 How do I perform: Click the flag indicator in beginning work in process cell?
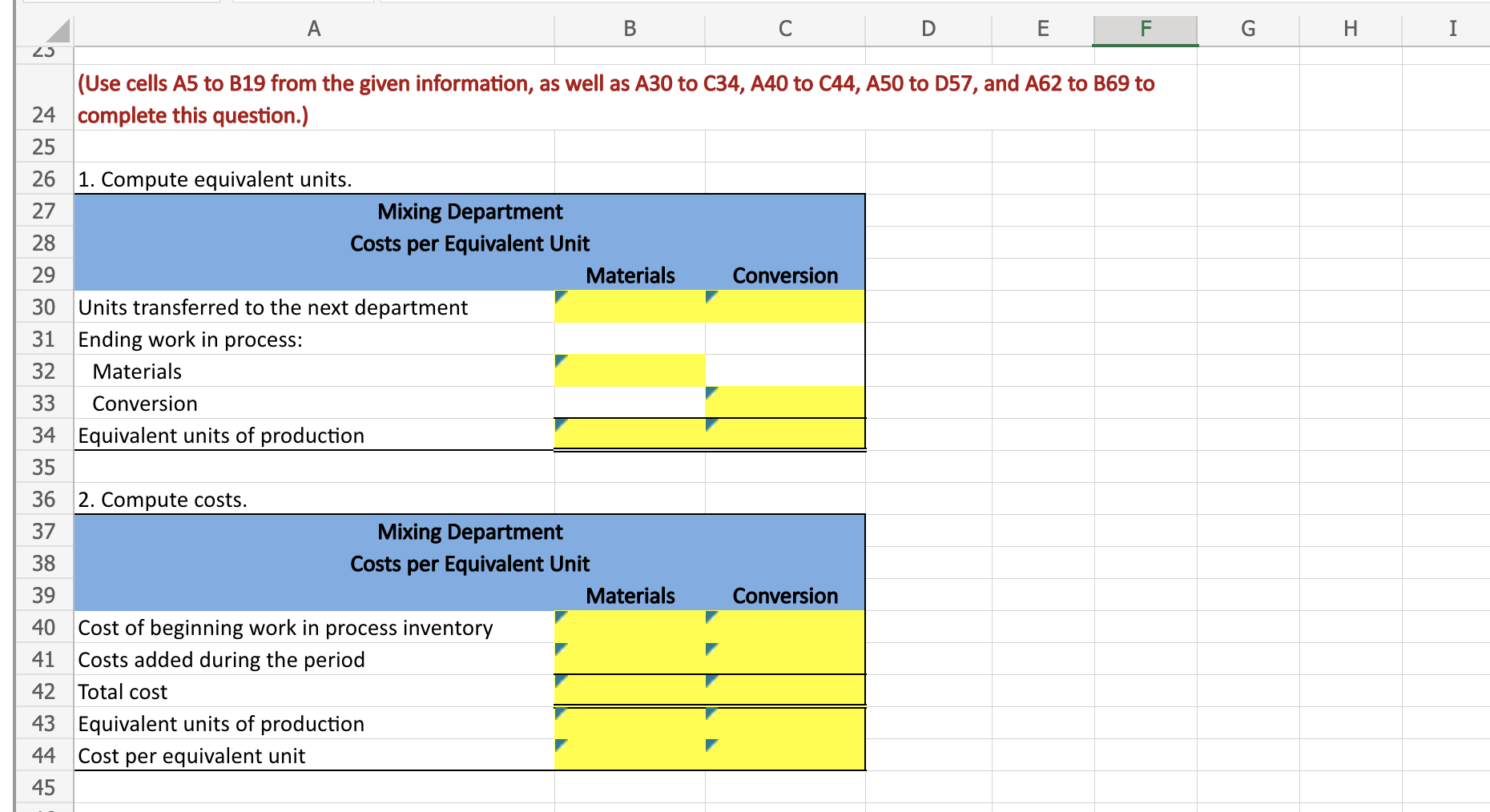pyautogui.click(x=561, y=617)
